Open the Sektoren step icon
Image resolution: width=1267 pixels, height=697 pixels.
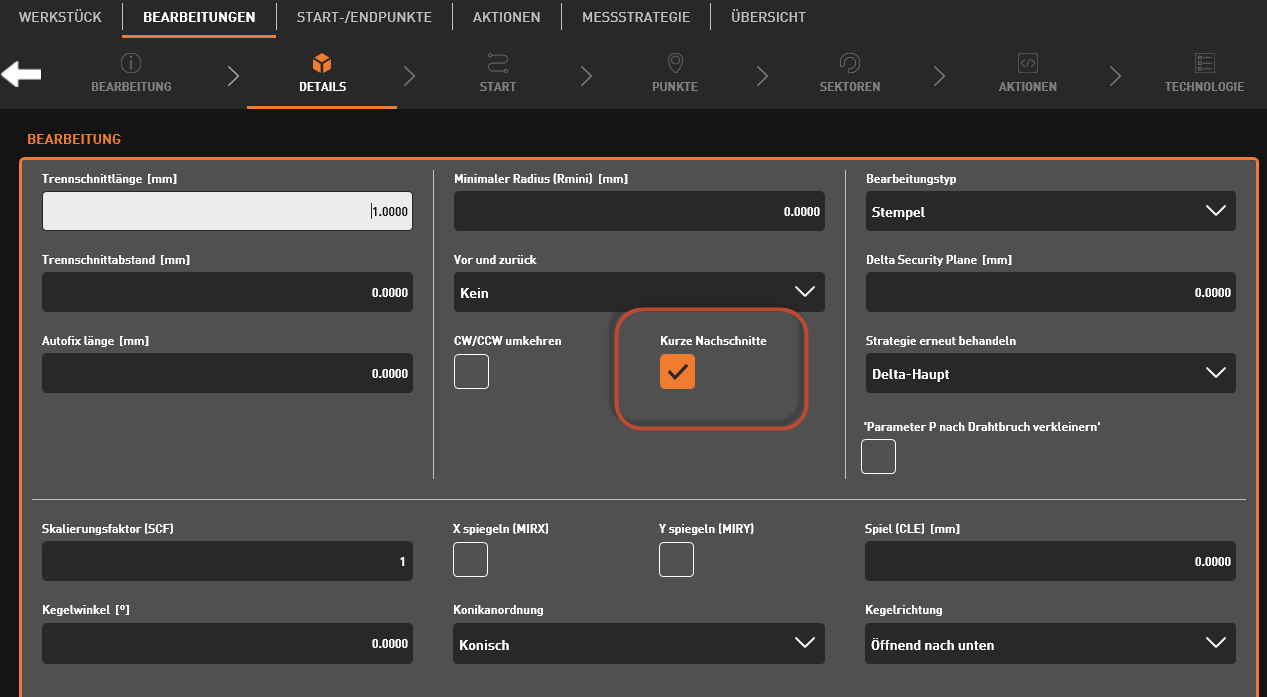coord(850,64)
